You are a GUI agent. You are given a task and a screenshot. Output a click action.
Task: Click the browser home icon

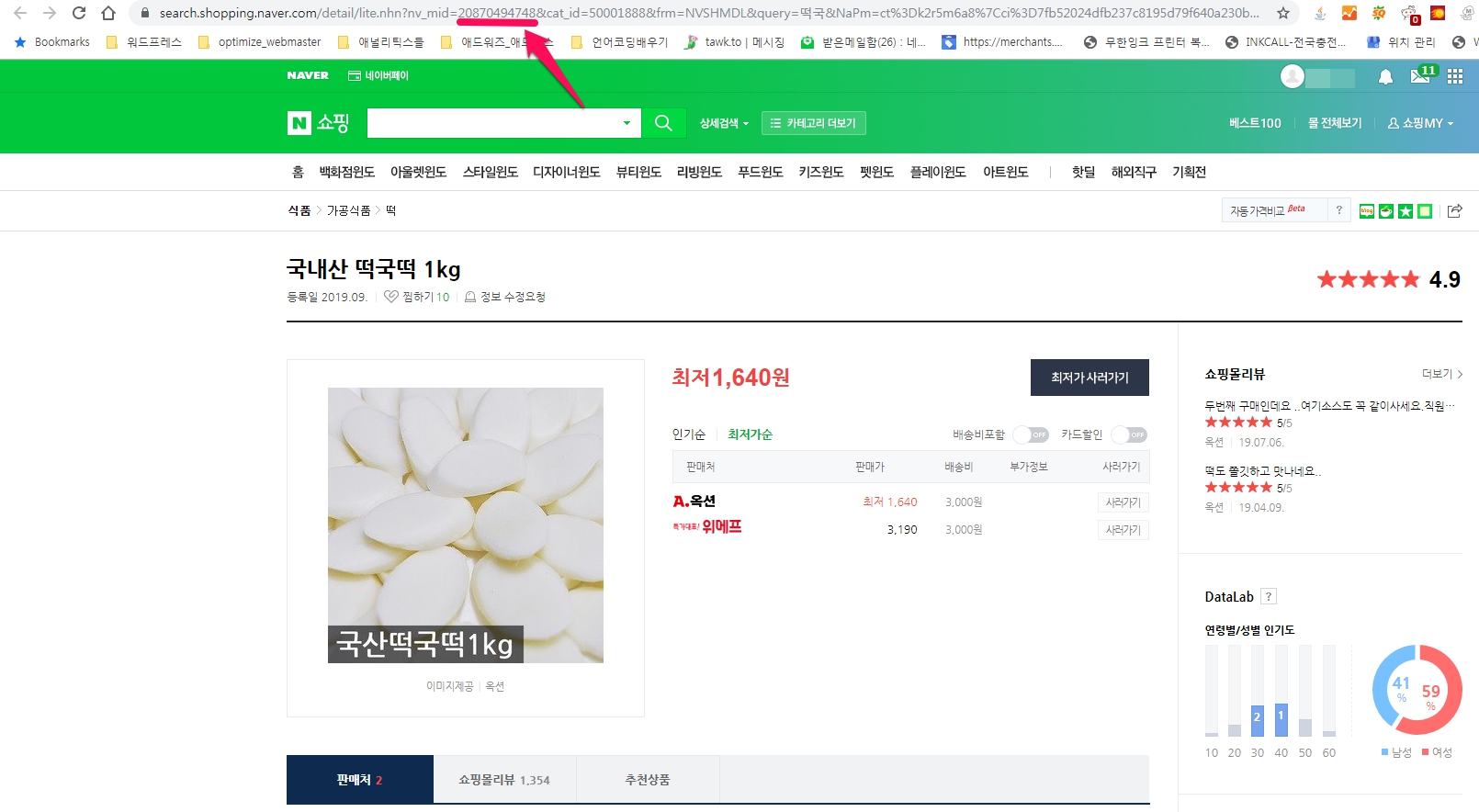pos(108,13)
